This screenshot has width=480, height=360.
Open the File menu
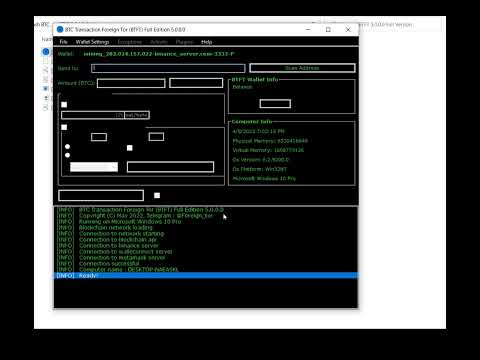pos(63,42)
